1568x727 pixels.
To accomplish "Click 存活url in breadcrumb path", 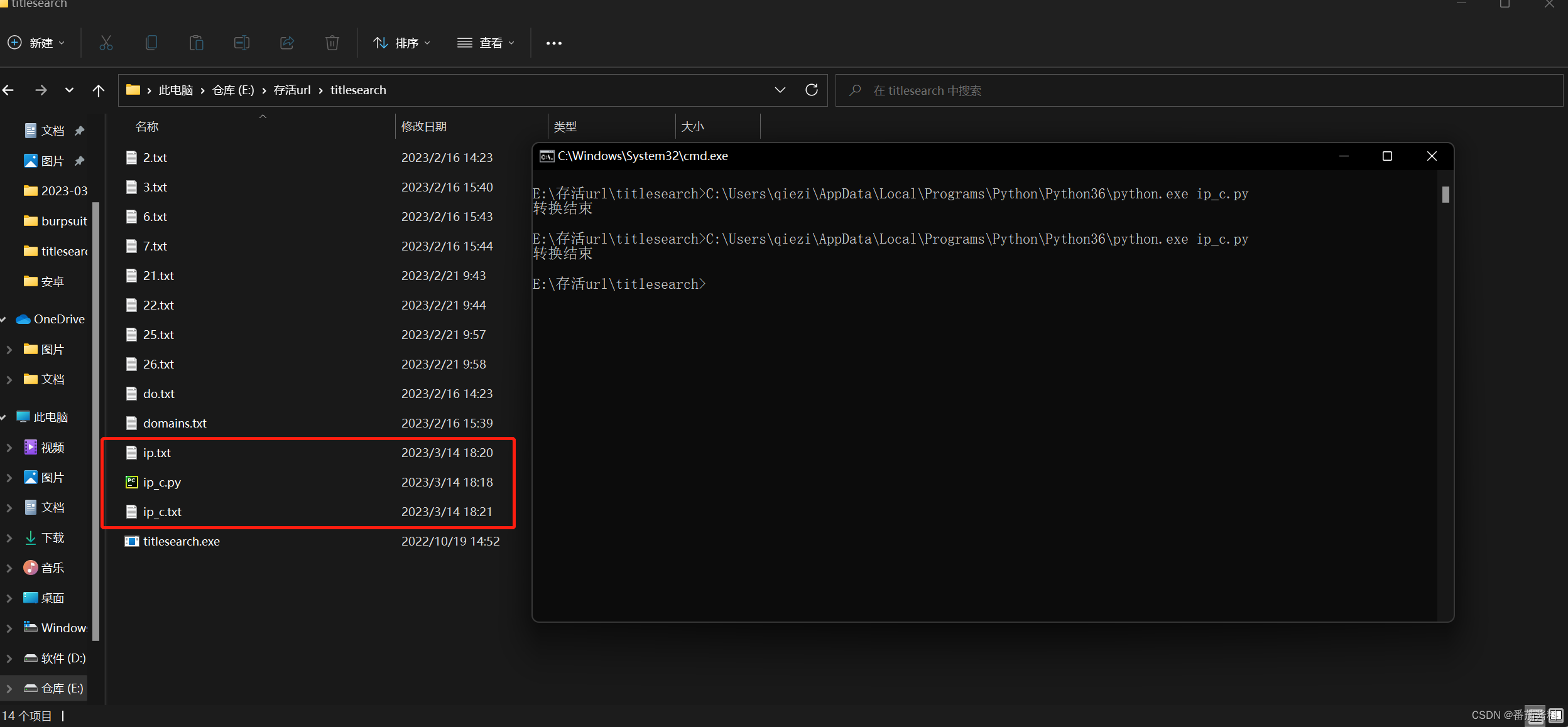I will [292, 90].
